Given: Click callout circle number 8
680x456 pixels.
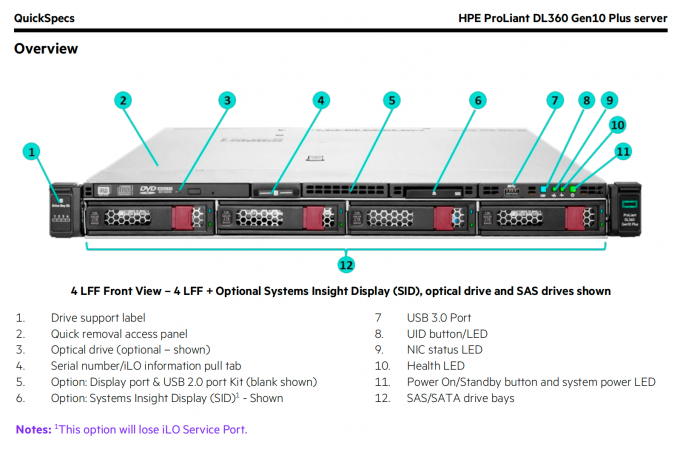Looking at the screenshot, I should (586, 100).
